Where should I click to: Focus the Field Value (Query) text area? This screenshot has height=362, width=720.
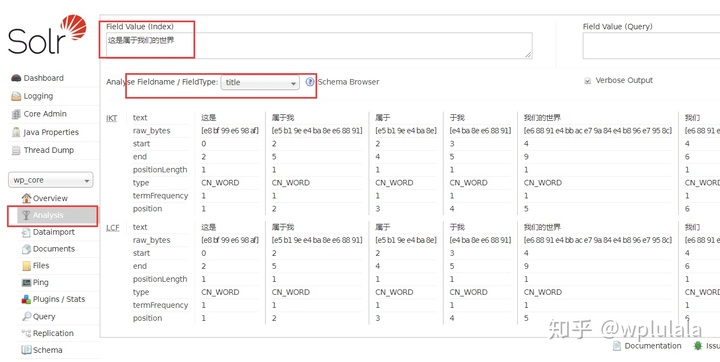pyautogui.click(x=651, y=45)
